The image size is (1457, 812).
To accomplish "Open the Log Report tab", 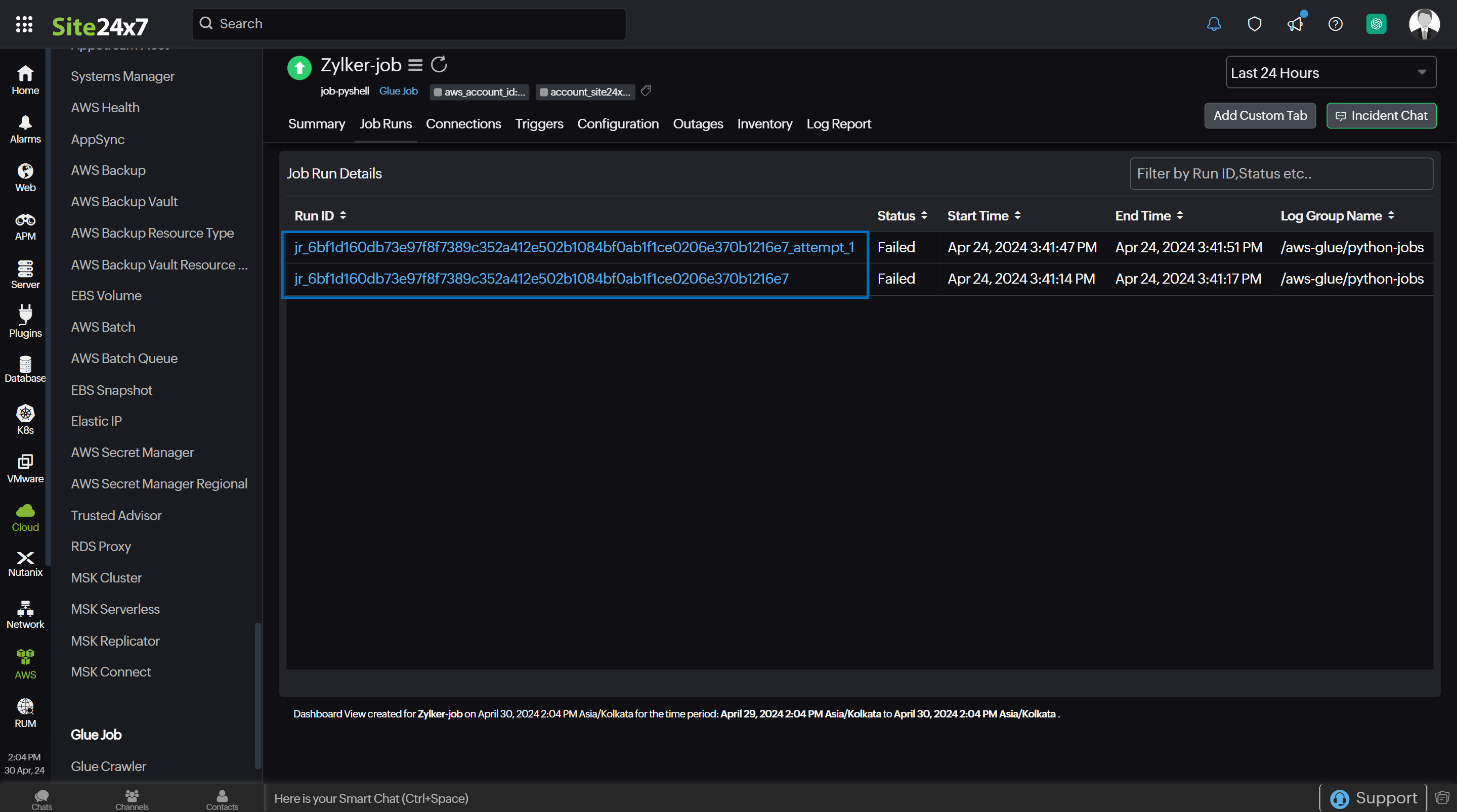I will pos(838,124).
